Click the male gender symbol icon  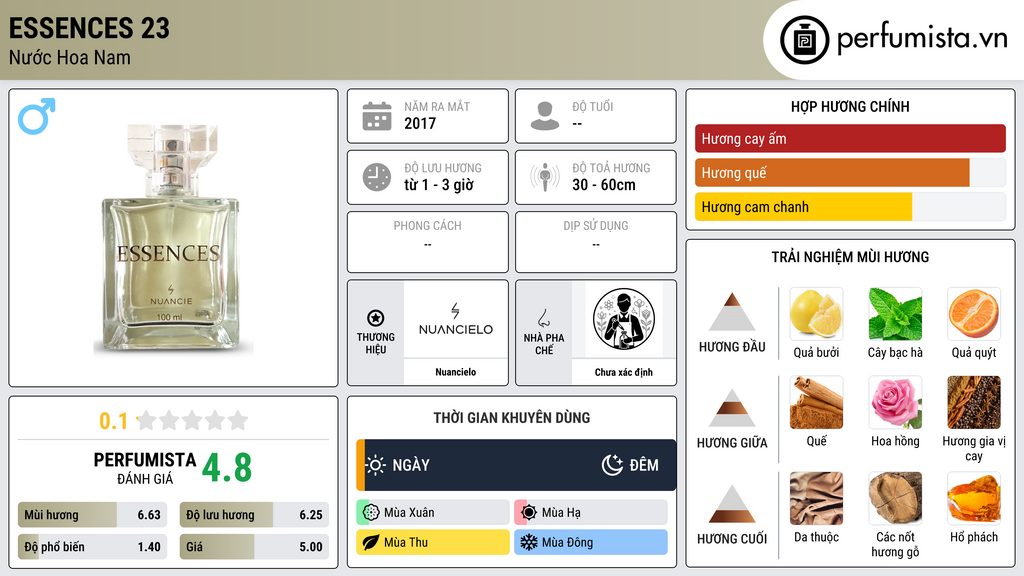tap(37, 116)
